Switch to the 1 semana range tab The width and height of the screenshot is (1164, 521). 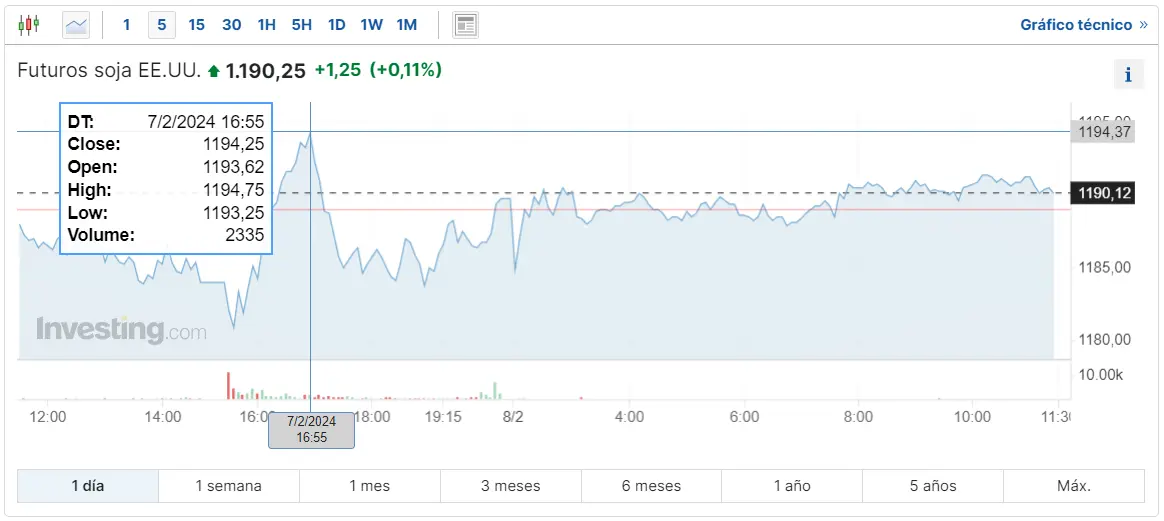click(x=228, y=486)
